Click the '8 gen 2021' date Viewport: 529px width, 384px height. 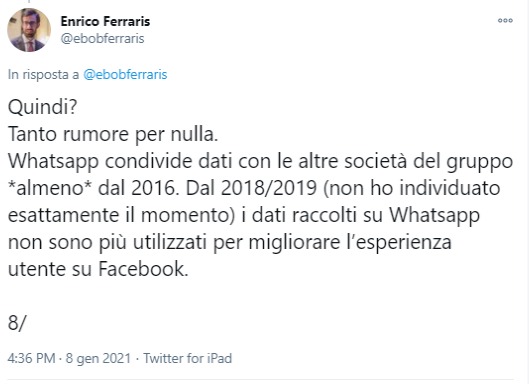[98, 358]
